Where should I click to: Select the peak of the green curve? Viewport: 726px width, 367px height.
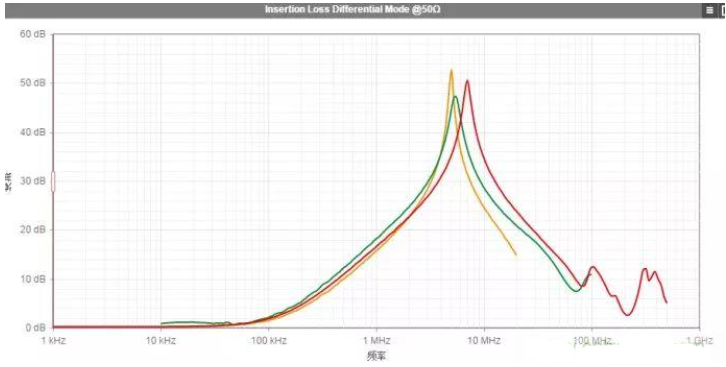[x=456, y=96]
